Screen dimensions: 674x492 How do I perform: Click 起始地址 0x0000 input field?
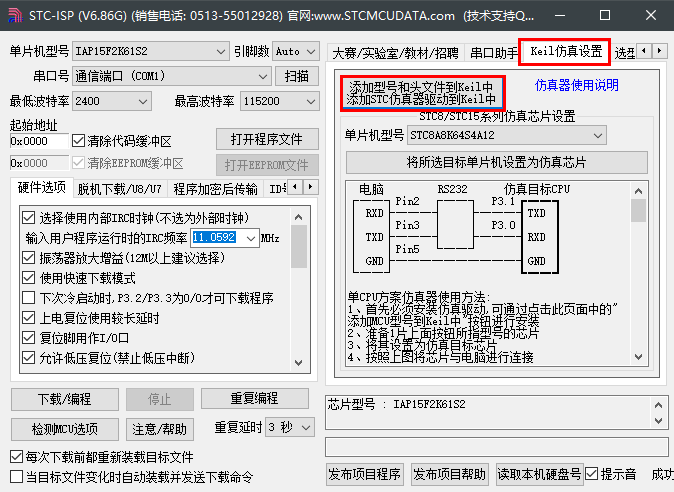[39, 141]
